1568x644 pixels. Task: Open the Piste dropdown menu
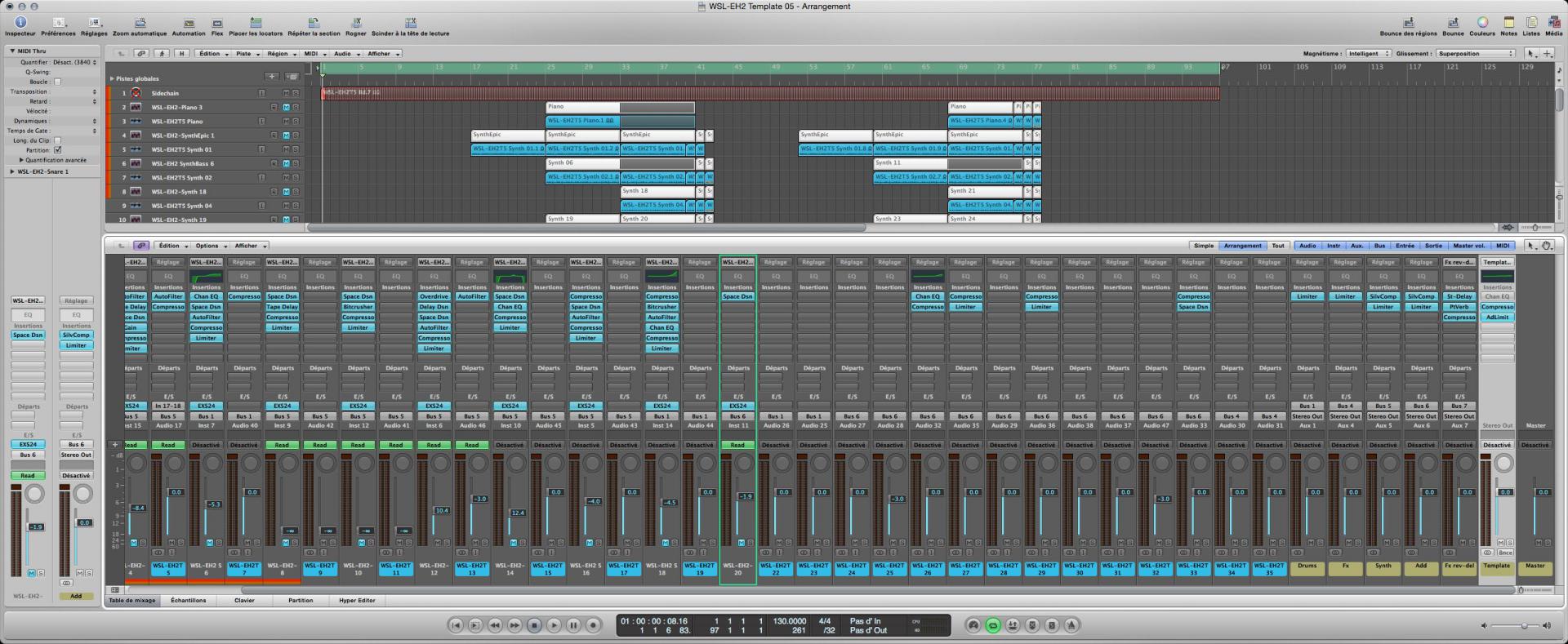[247, 54]
